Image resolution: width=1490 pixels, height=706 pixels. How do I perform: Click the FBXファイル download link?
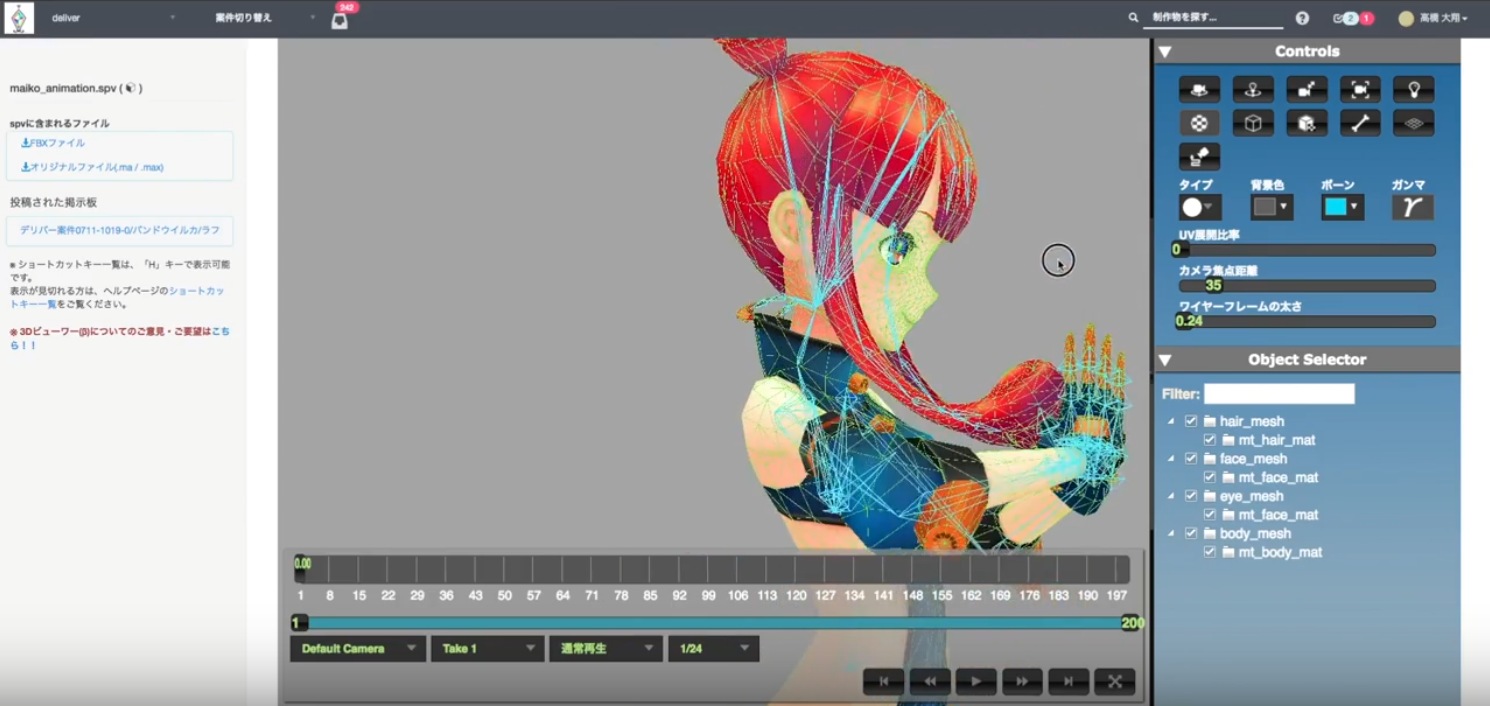point(54,143)
